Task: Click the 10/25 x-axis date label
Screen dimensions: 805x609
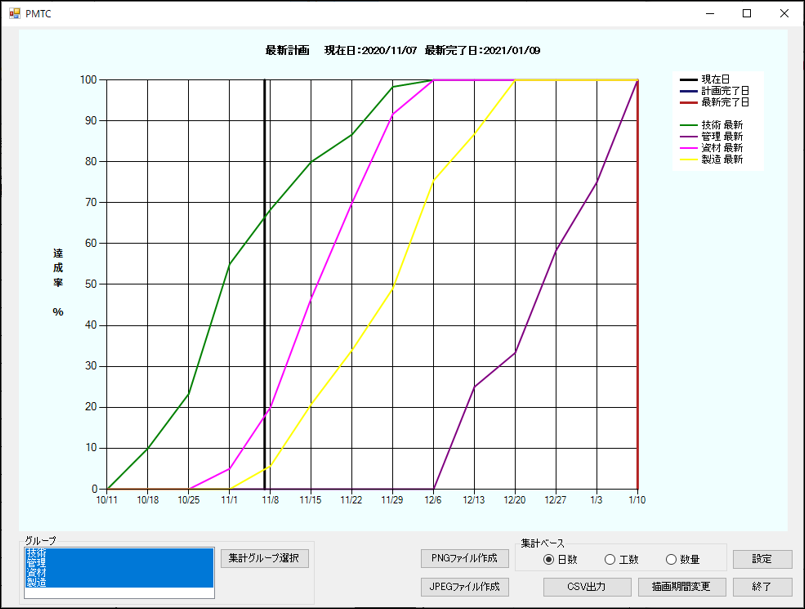Action: pos(188,500)
